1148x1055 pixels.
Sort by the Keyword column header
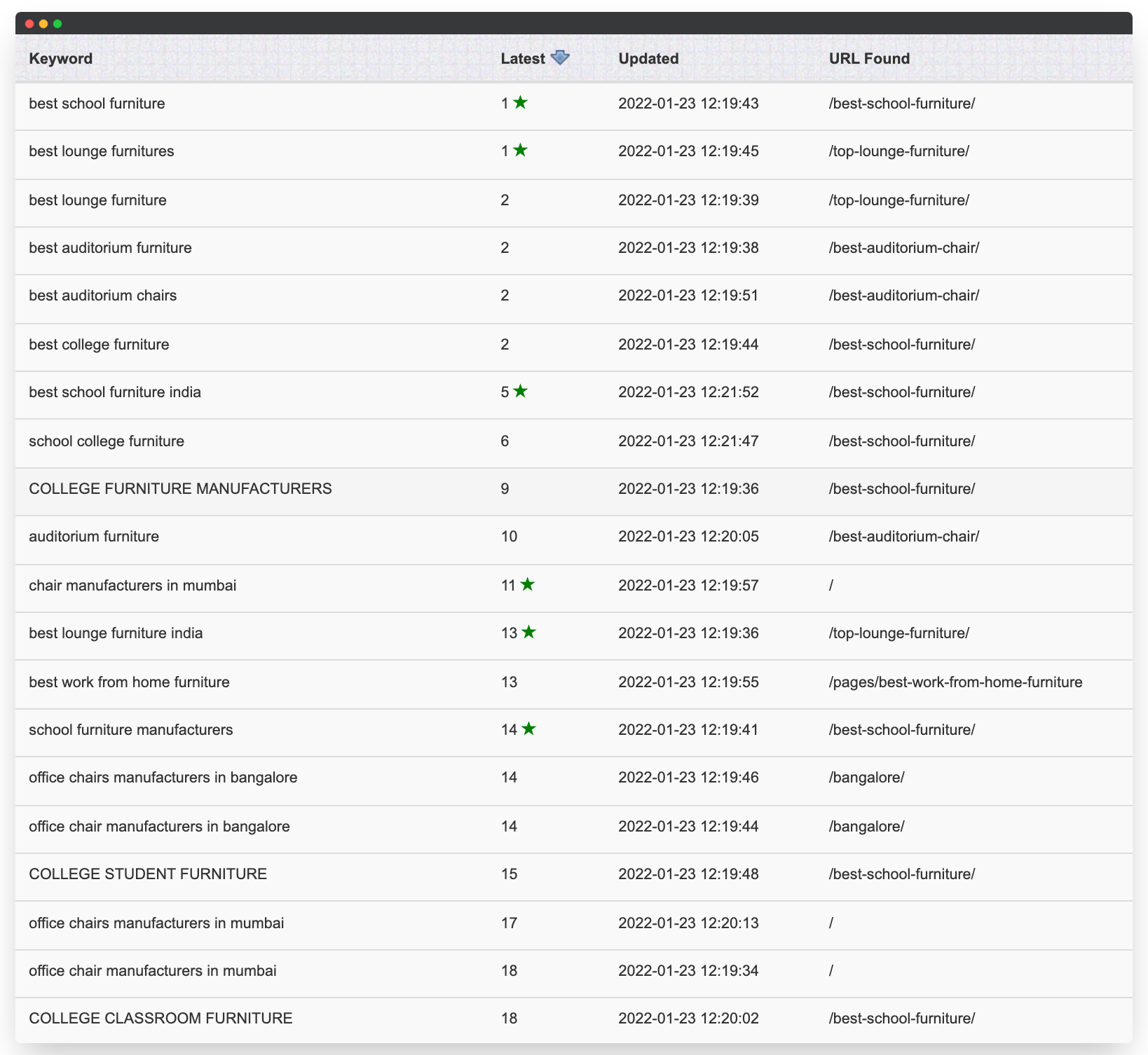(61, 59)
